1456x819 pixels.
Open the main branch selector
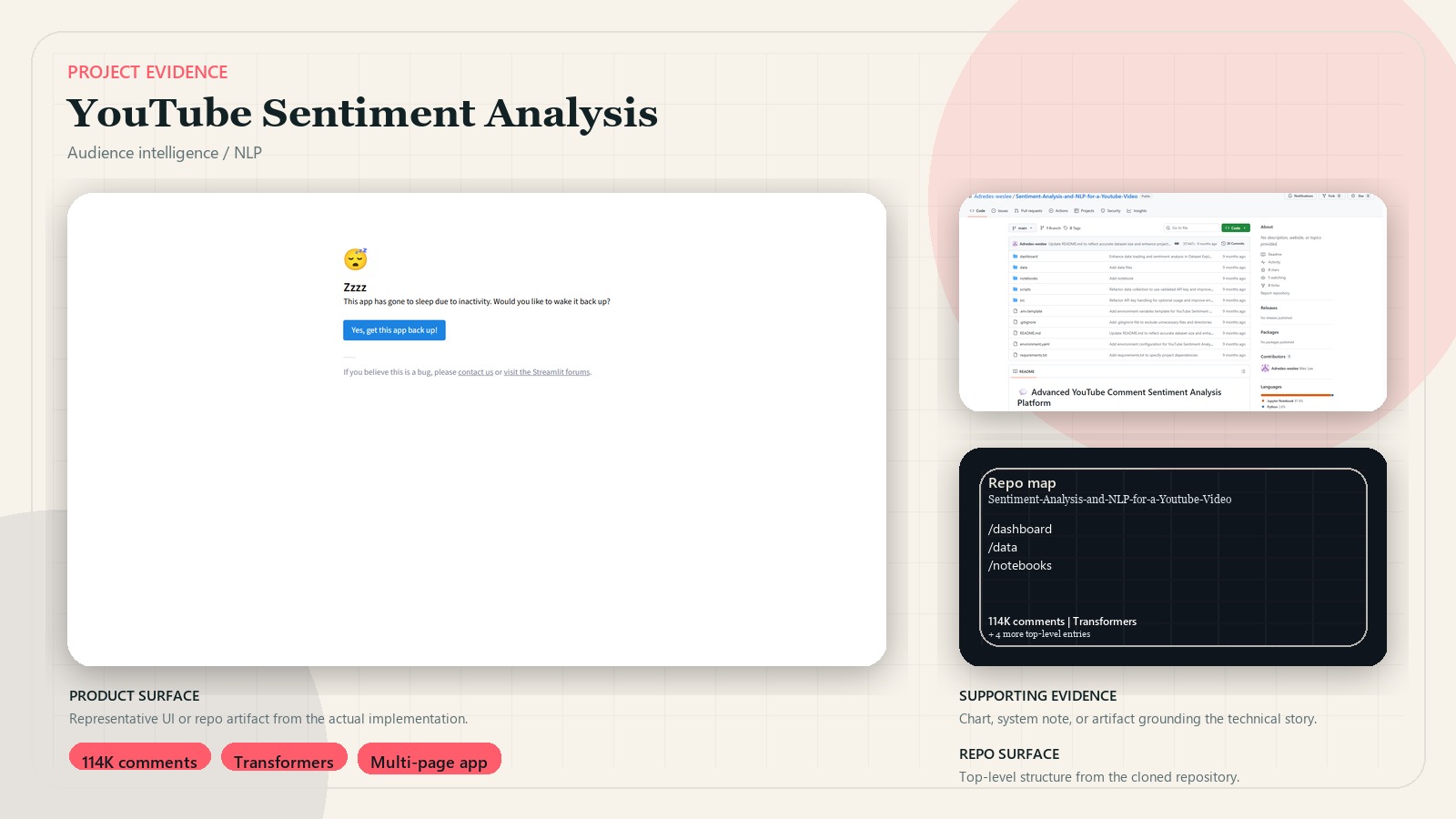pyautogui.click(x=1022, y=228)
